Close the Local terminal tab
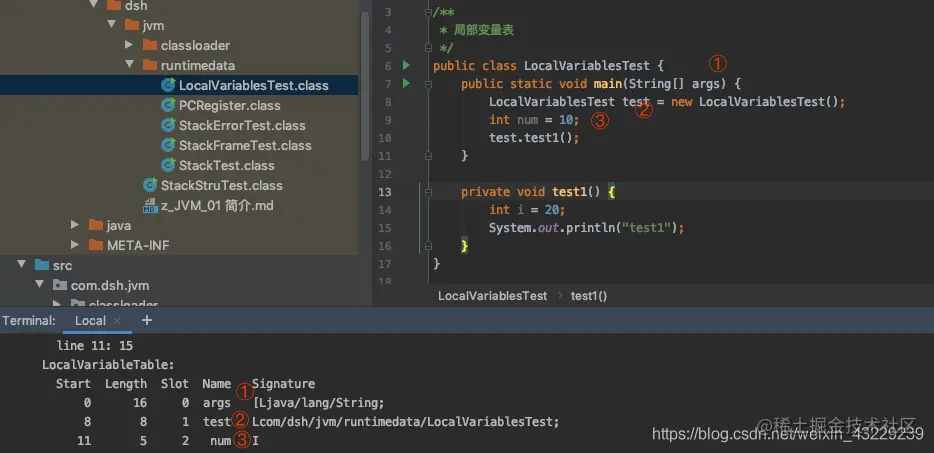Screen dimensions: 934x453 click(x=117, y=321)
